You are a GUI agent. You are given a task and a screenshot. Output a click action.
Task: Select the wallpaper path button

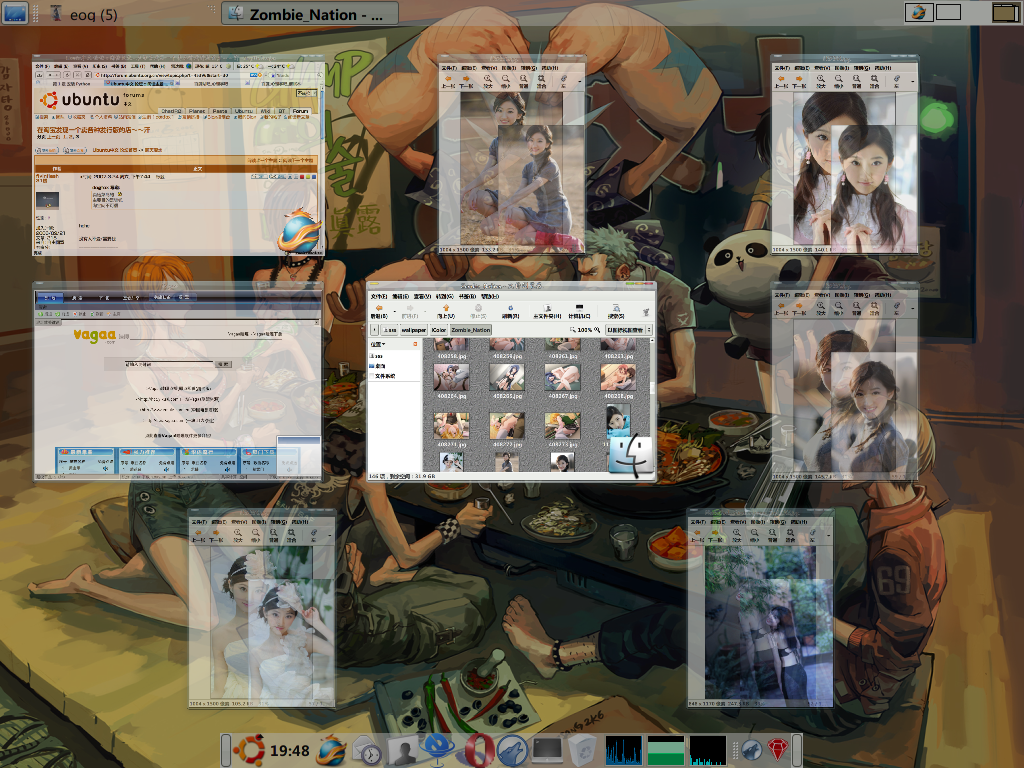[413, 330]
